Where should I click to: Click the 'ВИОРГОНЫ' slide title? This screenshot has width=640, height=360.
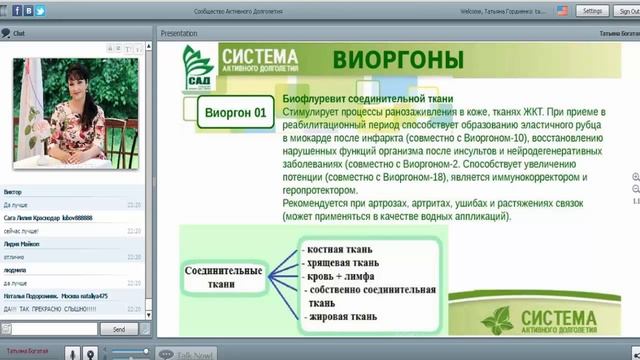click(398, 60)
